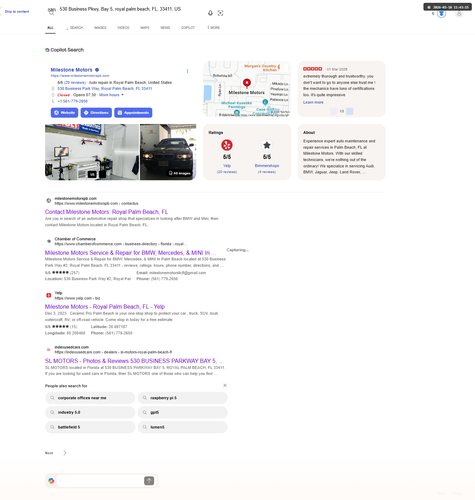Open Milestone Motors - Royal Palm Beach Yelp result
The height and width of the screenshot is (500, 475).
pos(105,307)
